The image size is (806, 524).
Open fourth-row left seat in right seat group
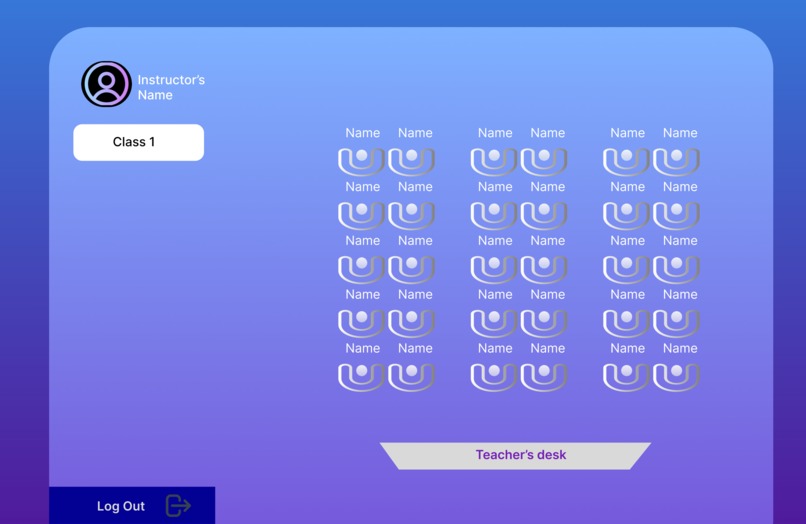[626, 323]
